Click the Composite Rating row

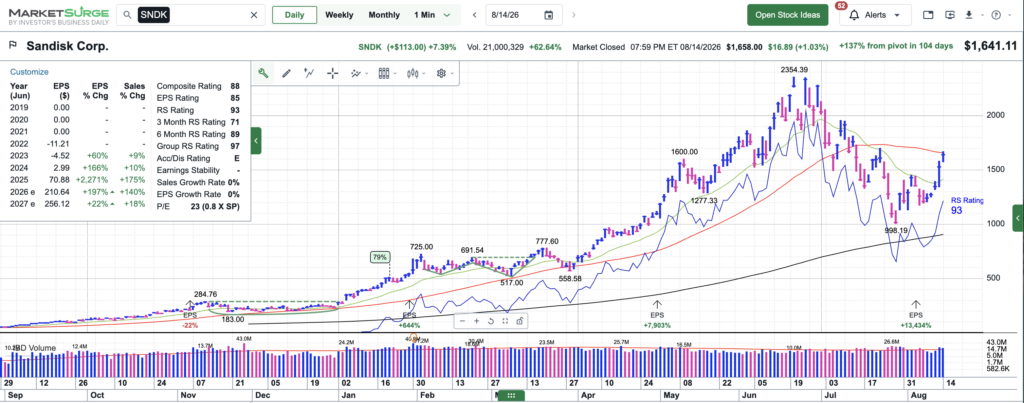point(198,86)
